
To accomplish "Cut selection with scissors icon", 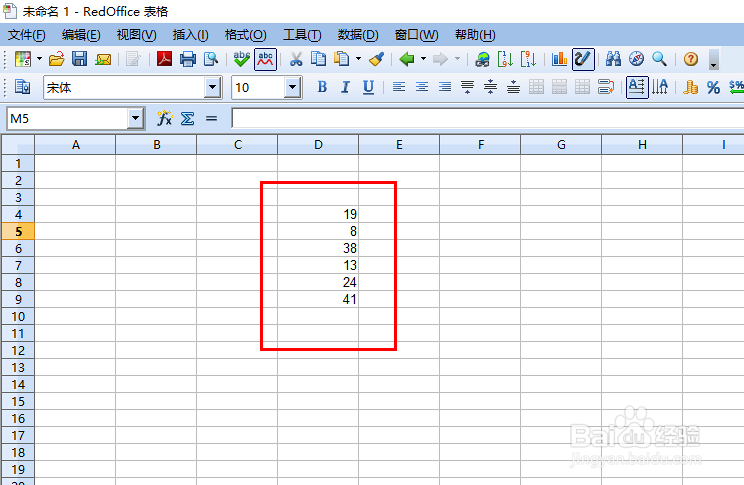I will [296, 59].
